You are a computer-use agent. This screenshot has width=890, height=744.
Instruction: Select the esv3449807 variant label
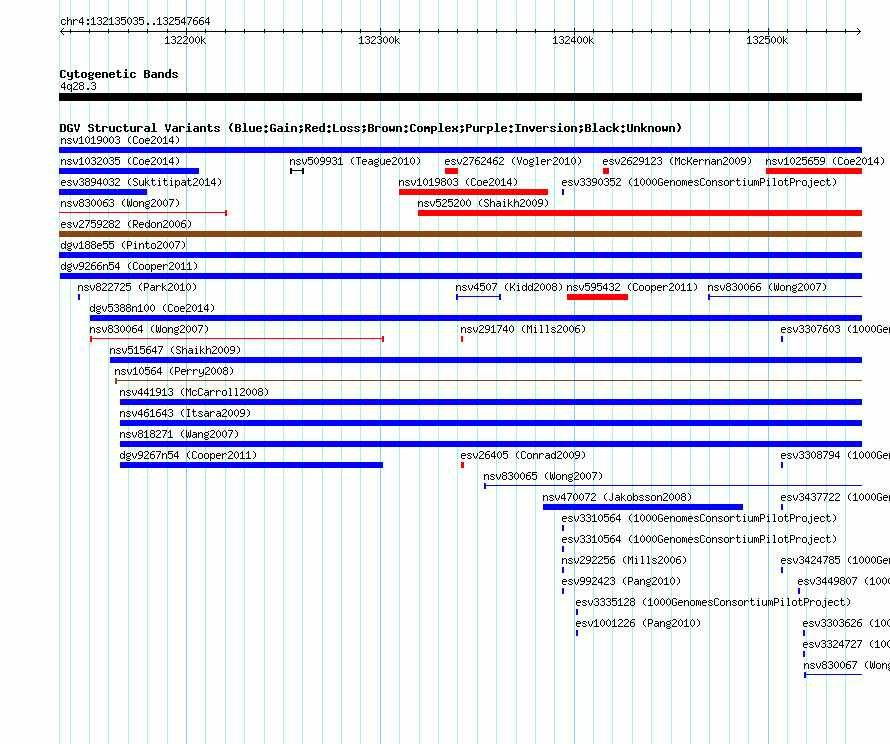click(x=843, y=581)
